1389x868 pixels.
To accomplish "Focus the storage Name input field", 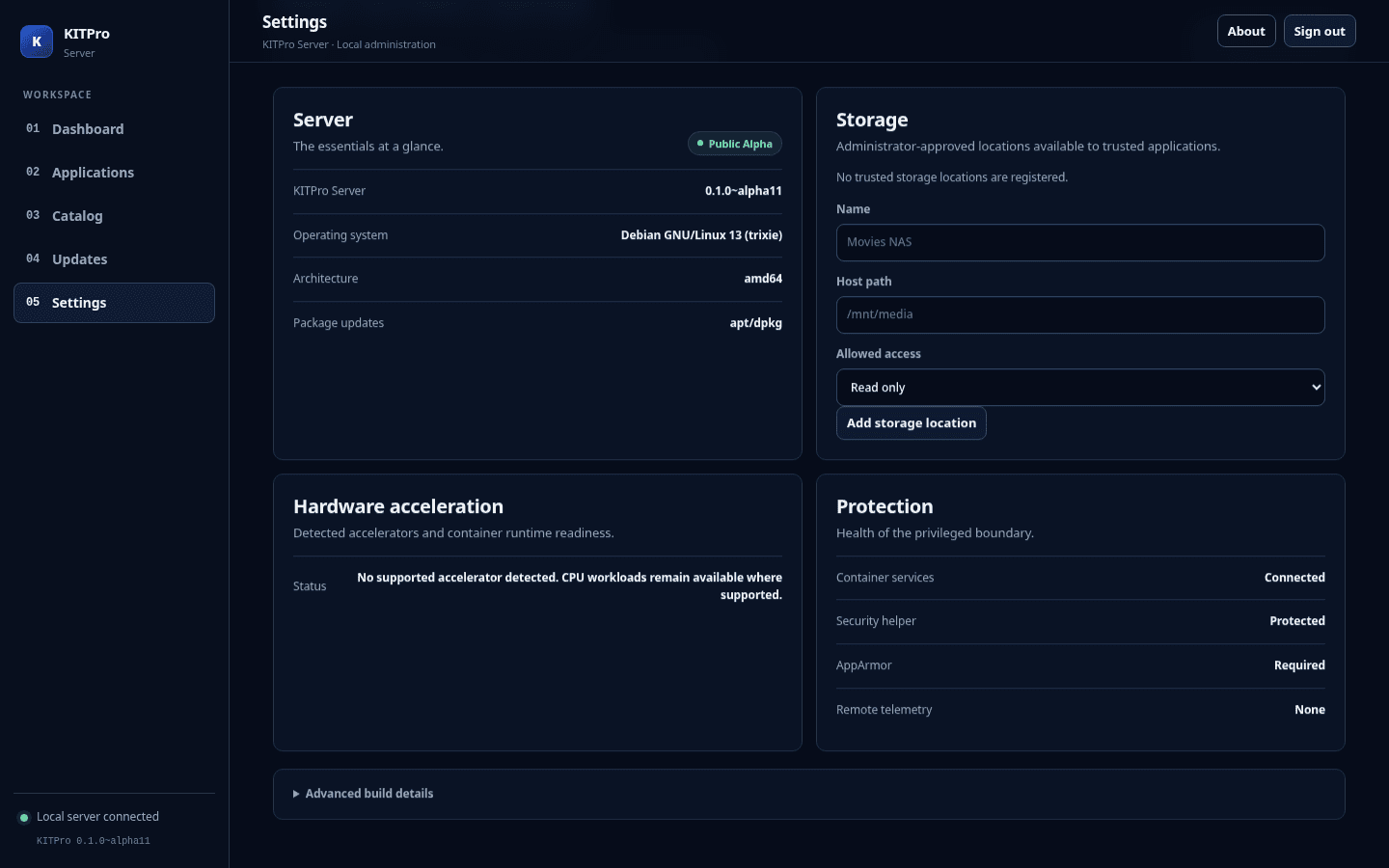I will click(1080, 242).
